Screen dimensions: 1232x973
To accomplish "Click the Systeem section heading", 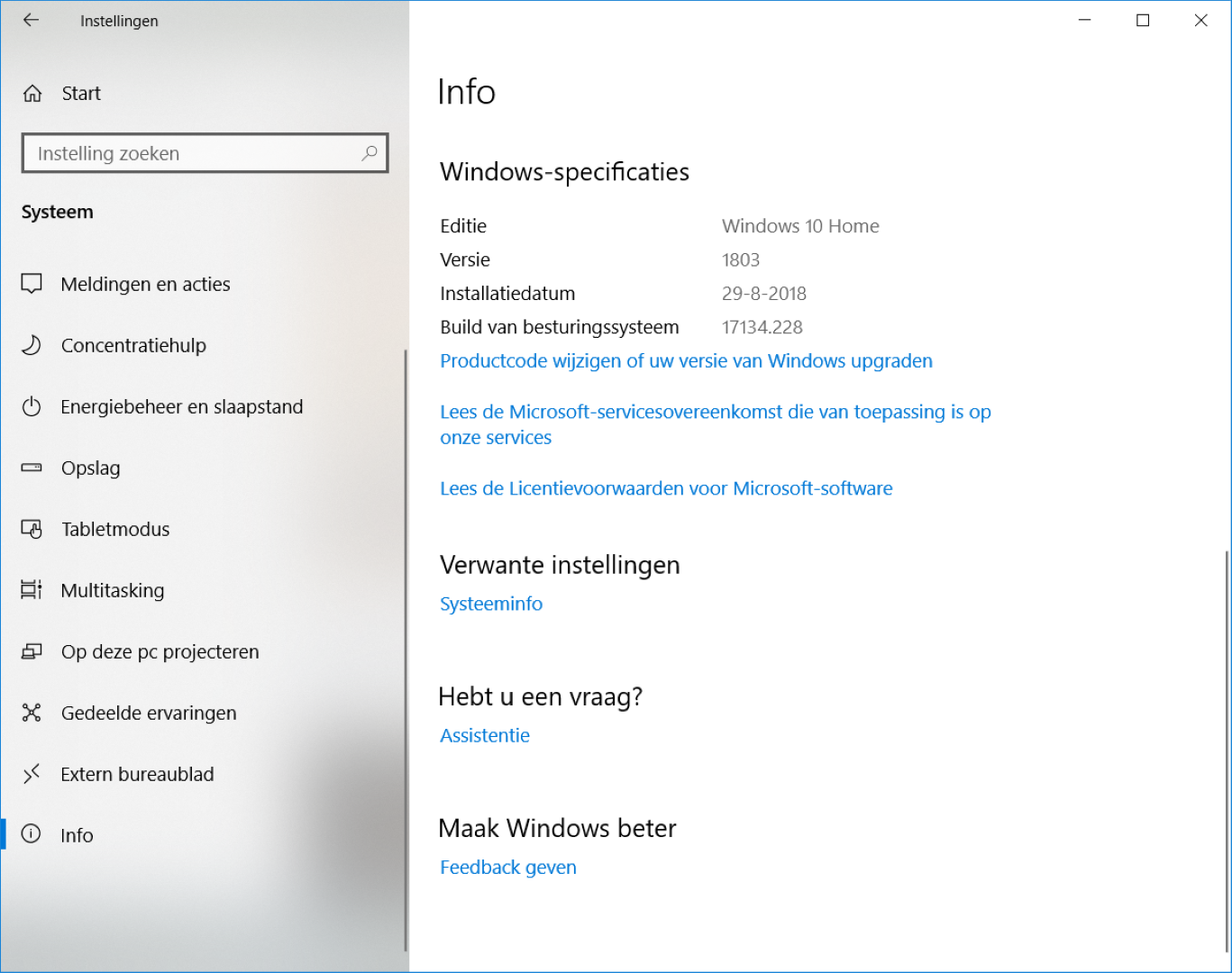I will pyautogui.click(x=58, y=213).
